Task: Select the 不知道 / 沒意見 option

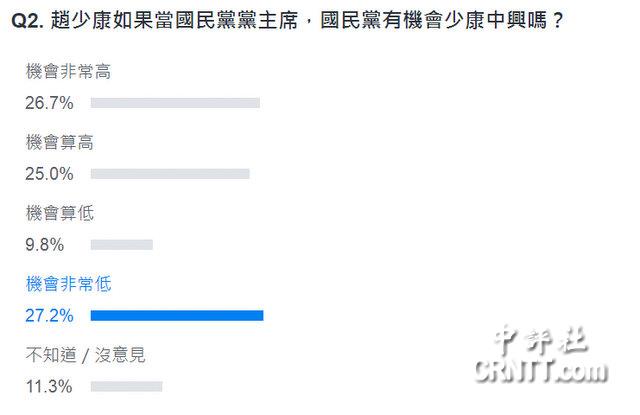Action: (x=85, y=355)
